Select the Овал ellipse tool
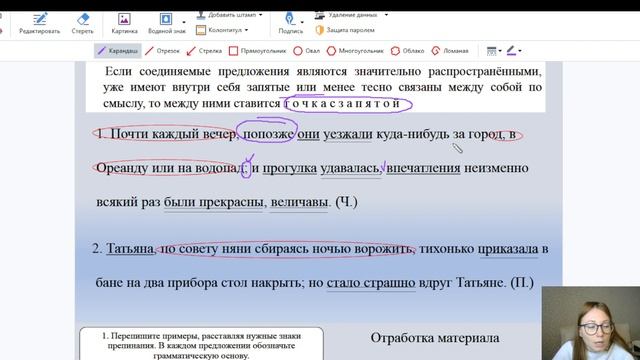 [307, 51]
